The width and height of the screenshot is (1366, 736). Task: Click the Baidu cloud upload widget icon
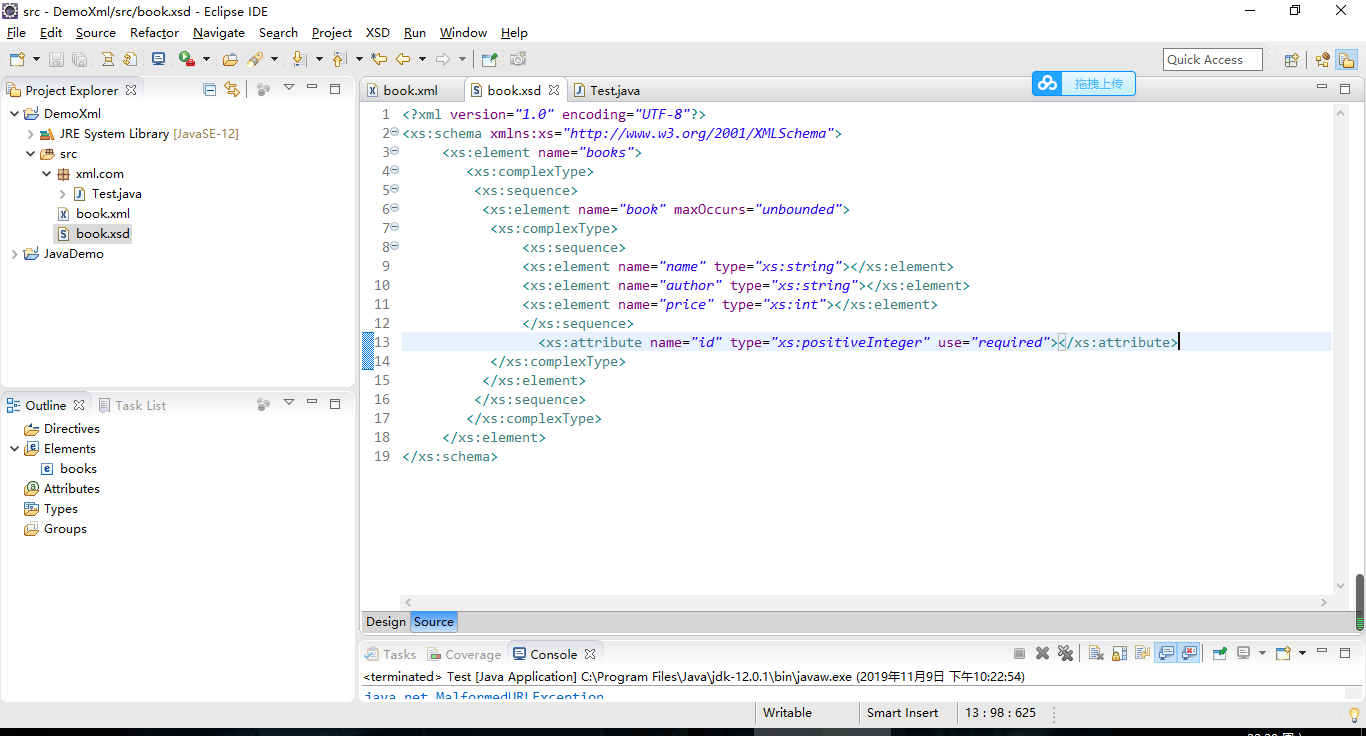pos(1048,84)
